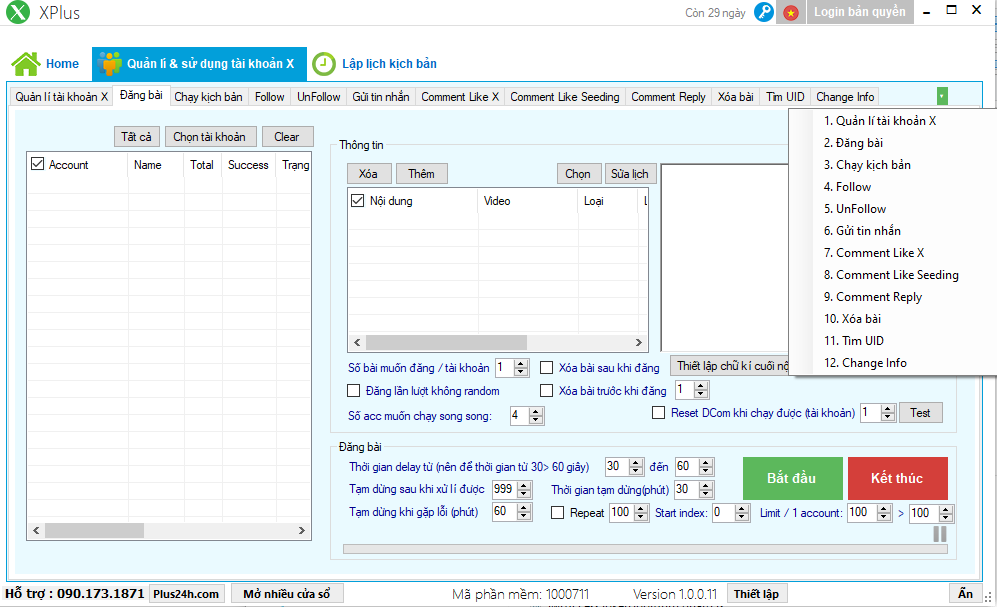
Task: Switch language with the Vietnam flag icon
Action: click(791, 13)
